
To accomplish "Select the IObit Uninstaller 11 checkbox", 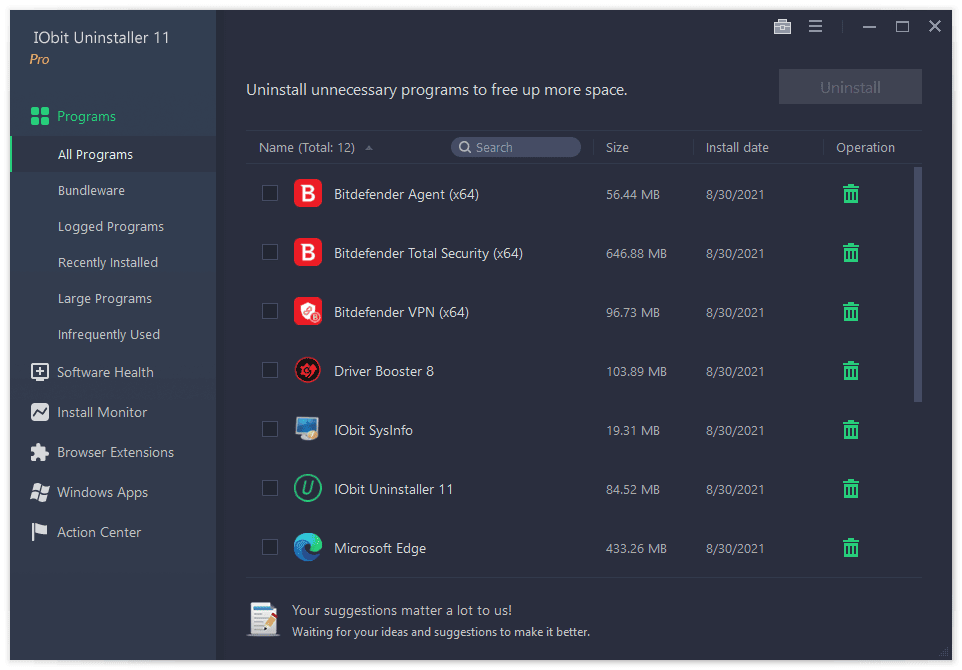I will point(270,488).
